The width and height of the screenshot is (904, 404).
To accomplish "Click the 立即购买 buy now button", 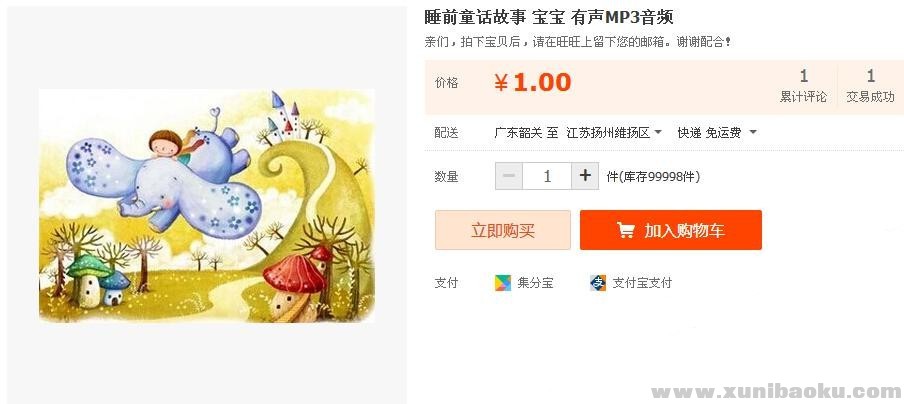I will pyautogui.click(x=503, y=230).
